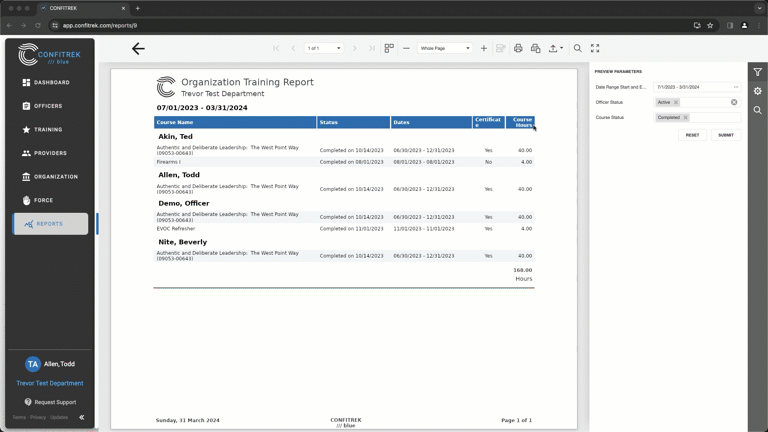Click the 168.00 total hours value
Viewport: 768px width, 432px height.
523,270
